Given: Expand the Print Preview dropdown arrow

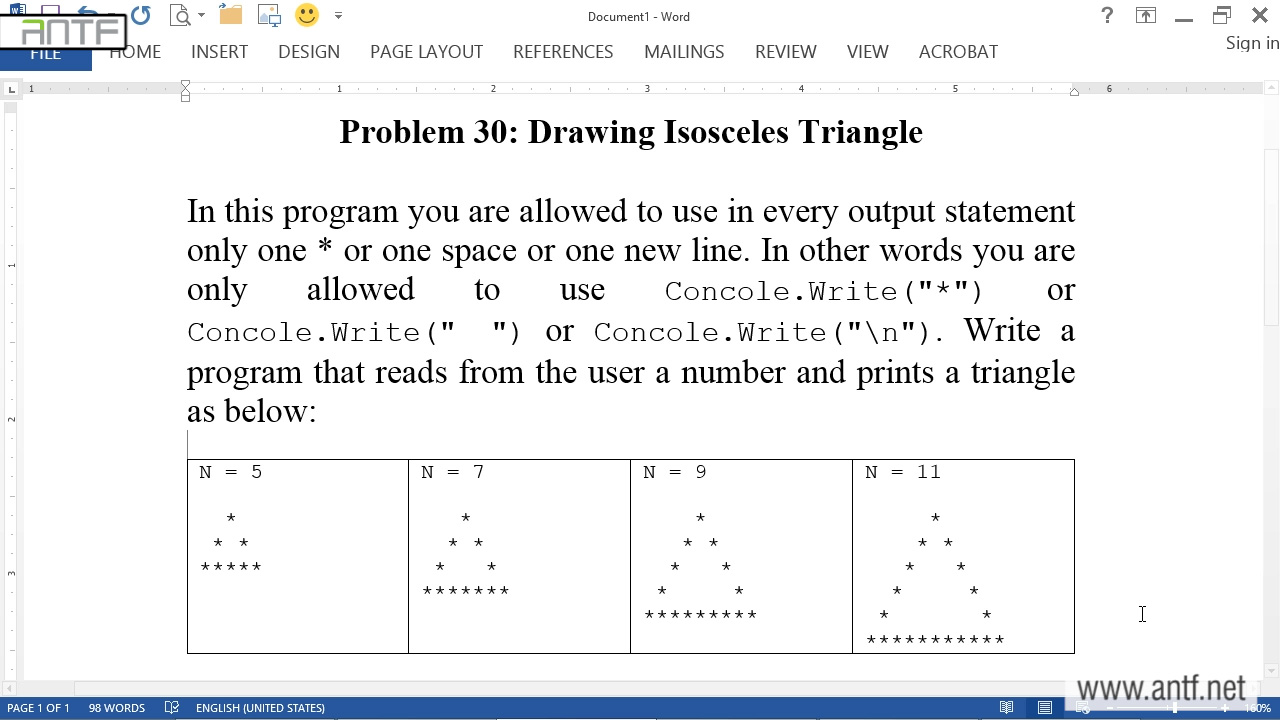Looking at the screenshot, I should coord(201,16).
